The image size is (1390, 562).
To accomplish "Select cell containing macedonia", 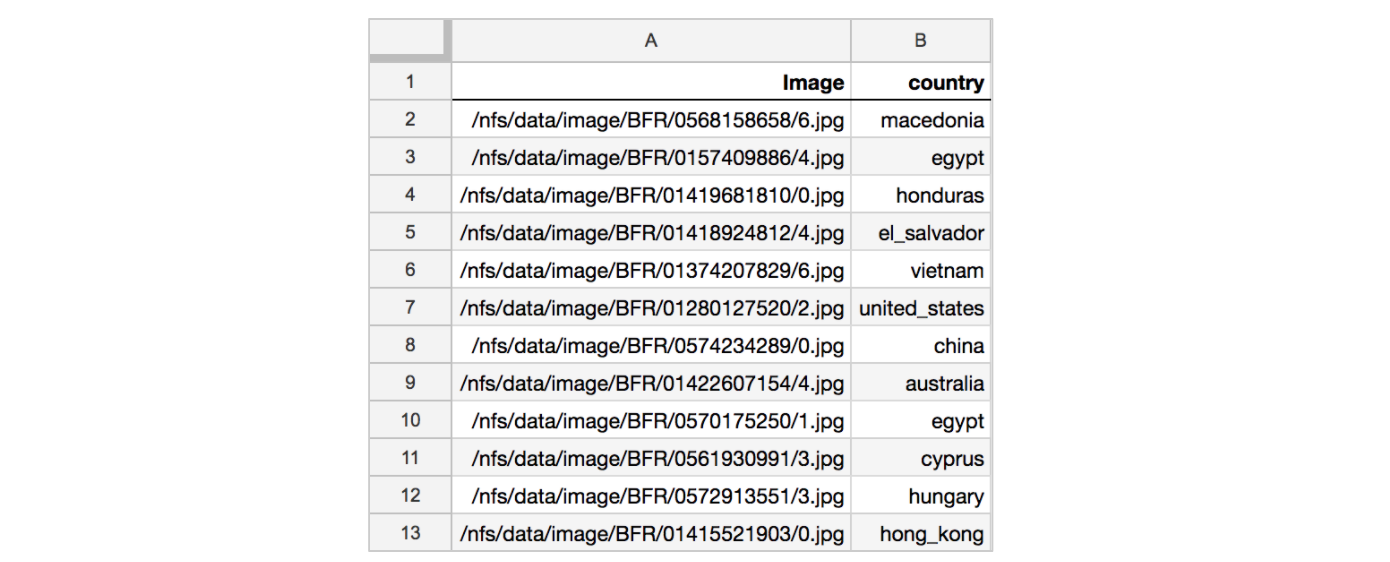I will (921, 120).
